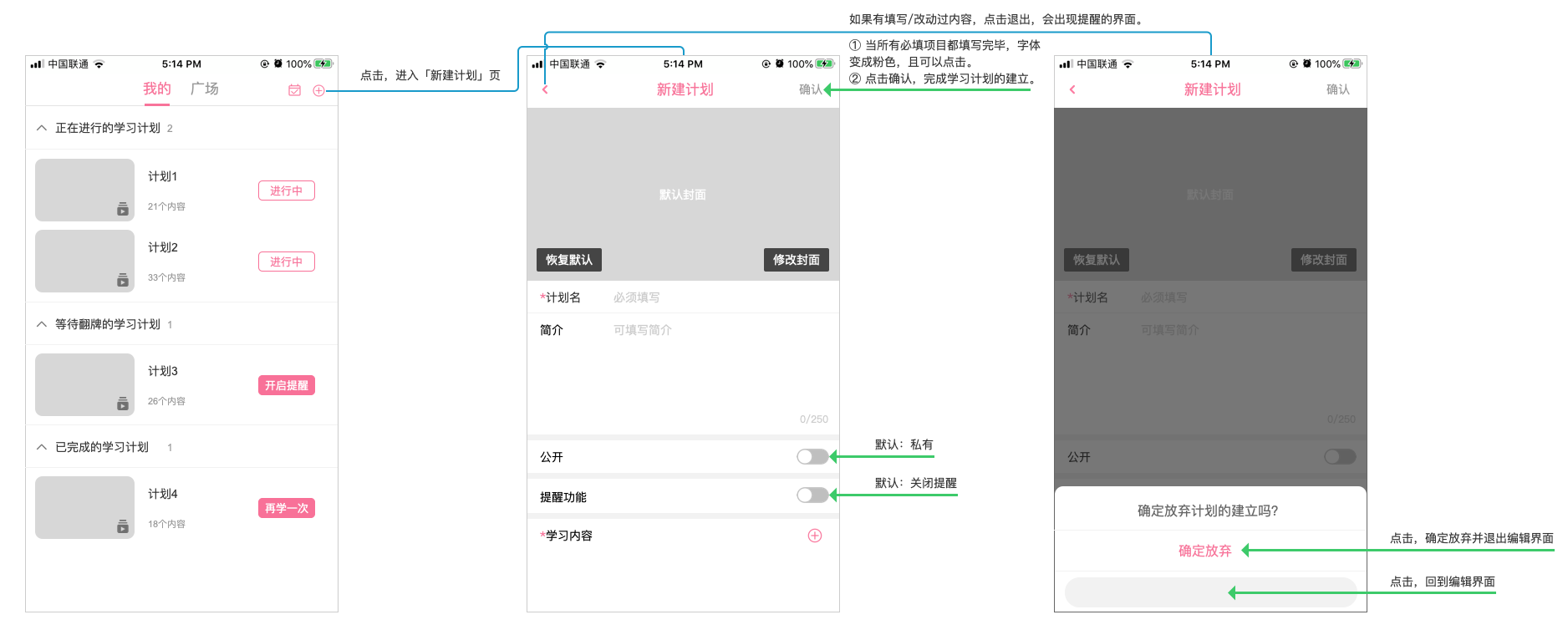Tap 开启提醒 button for 计划3
Viewport: 1568px width, 635px height.
pyautogui.click(x=287, y=385)
